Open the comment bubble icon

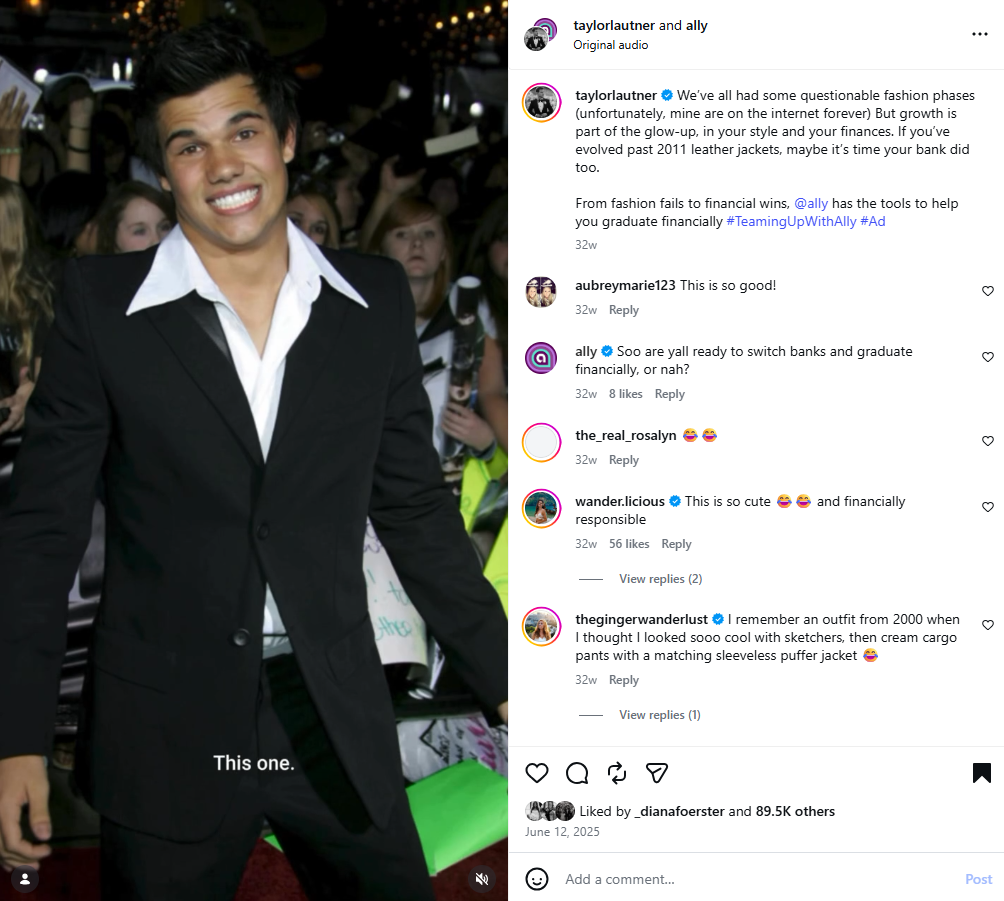click(577, 773)
